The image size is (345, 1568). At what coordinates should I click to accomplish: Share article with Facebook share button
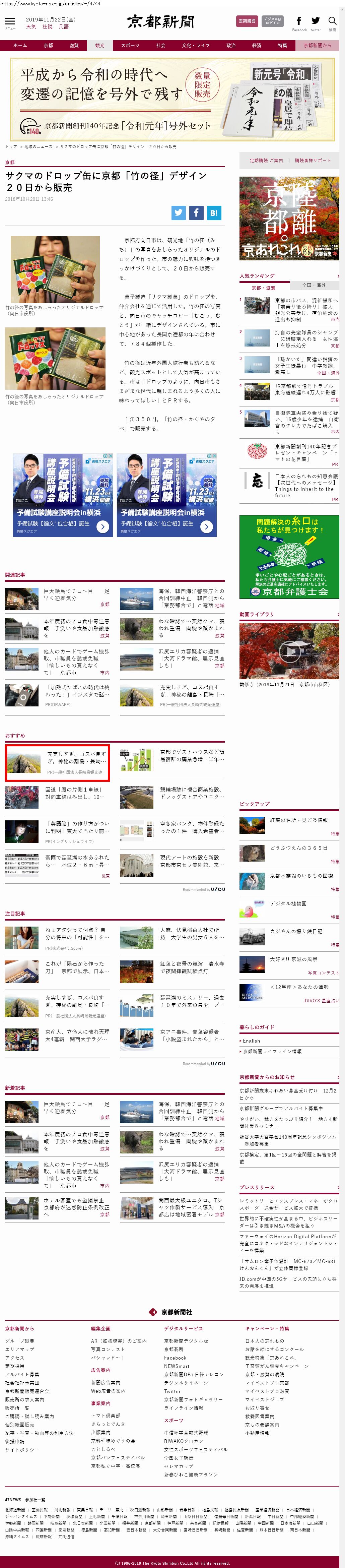(x=196, y=212)
